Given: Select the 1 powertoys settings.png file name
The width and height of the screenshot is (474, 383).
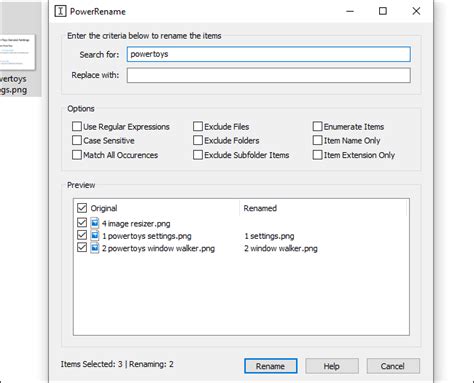Looking at the screenshot, I should coord(147,236).
